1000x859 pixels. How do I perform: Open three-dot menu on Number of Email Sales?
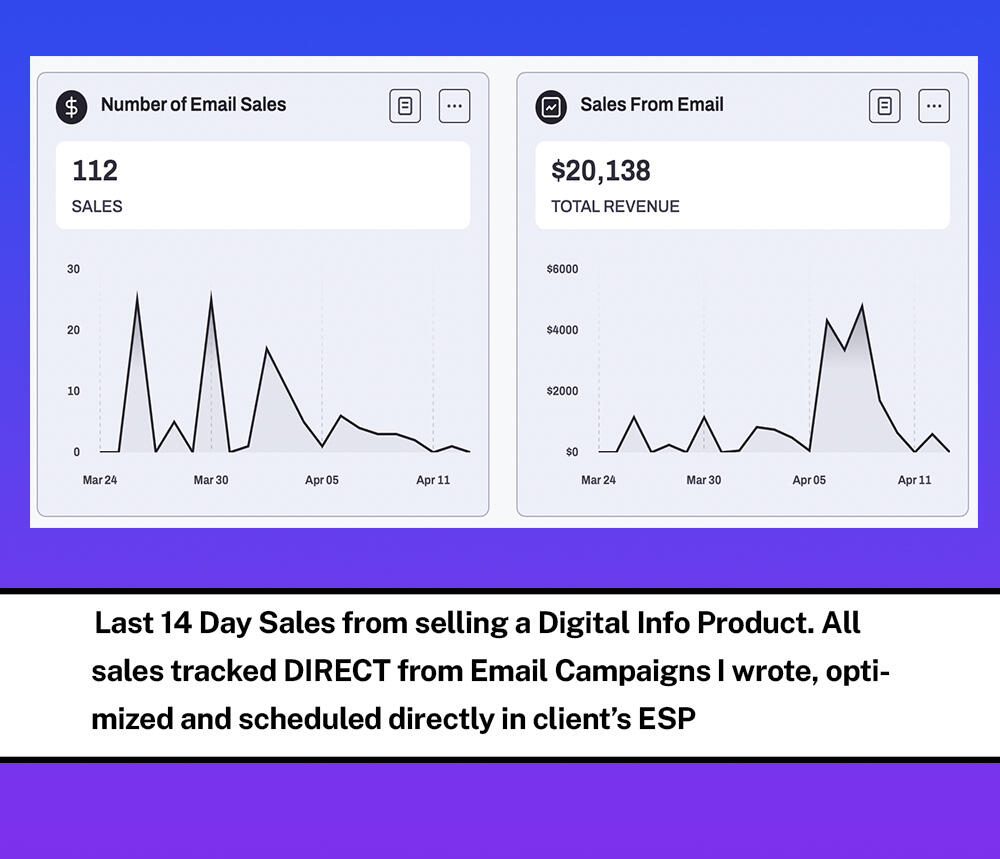tap(454, 106)
